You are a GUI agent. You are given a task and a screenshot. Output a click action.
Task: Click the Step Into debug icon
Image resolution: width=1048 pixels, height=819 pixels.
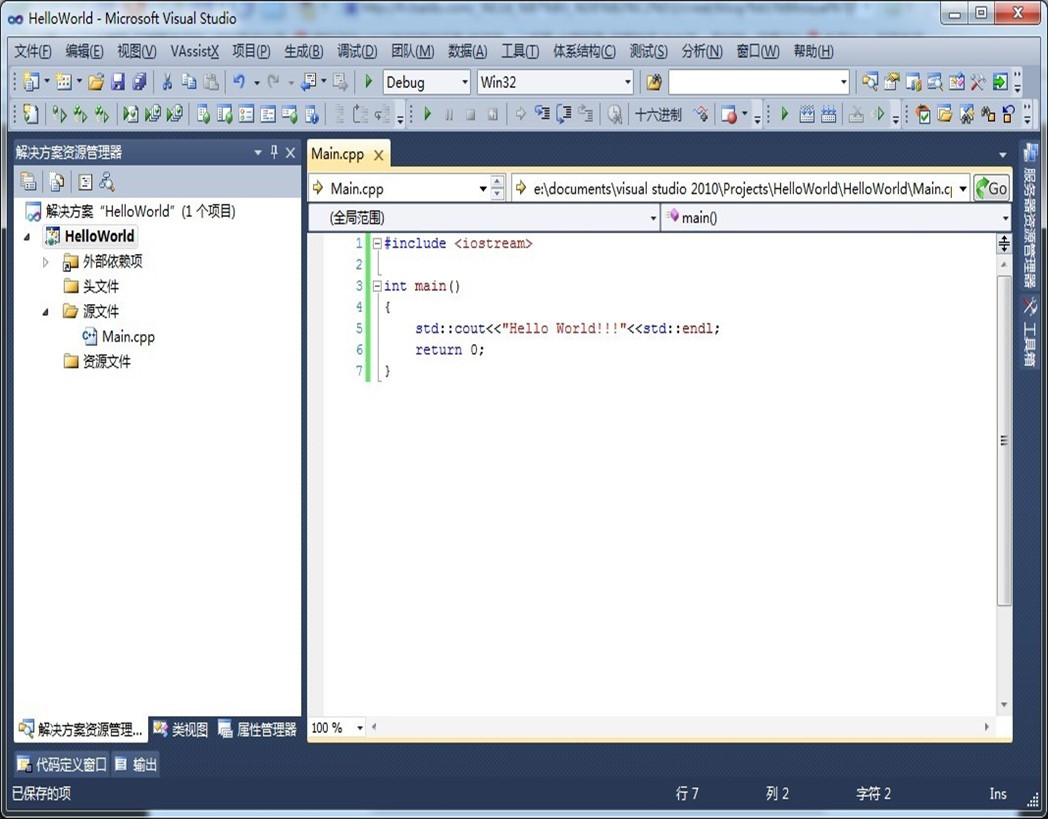pyautogui.click(x=542, y=114)
